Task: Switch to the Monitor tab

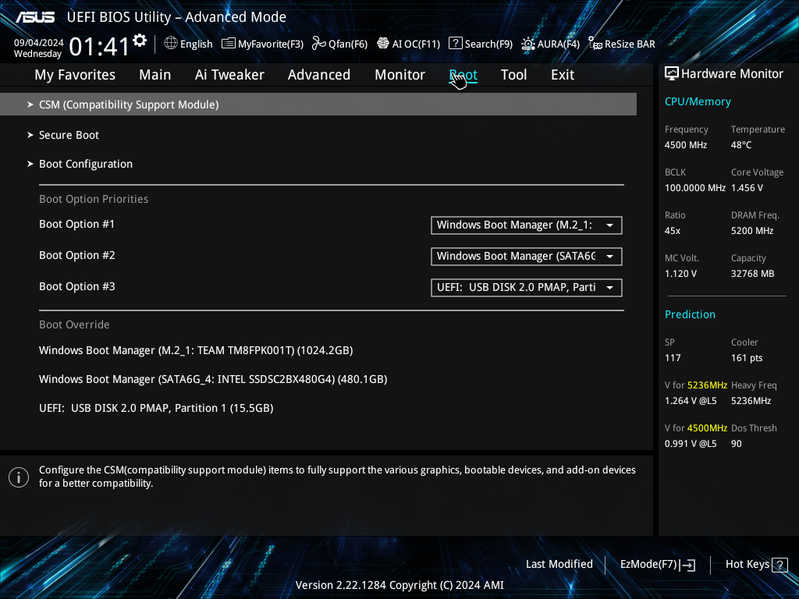Action: click(x=400, y=75)
